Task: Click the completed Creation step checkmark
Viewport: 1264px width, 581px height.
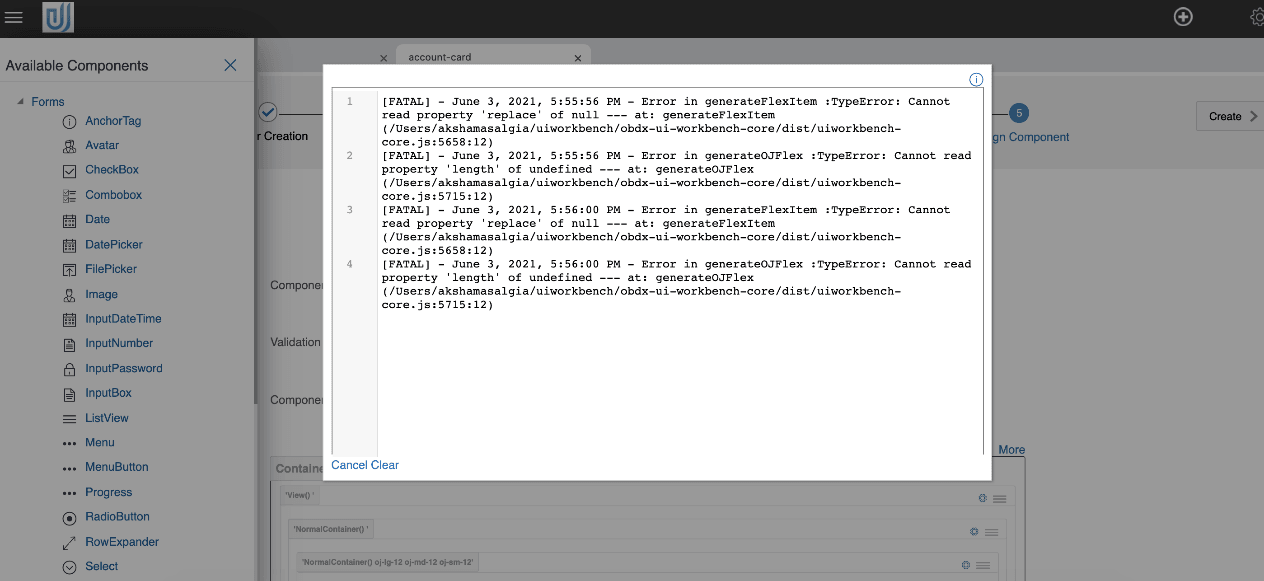Action: point(267,112)
